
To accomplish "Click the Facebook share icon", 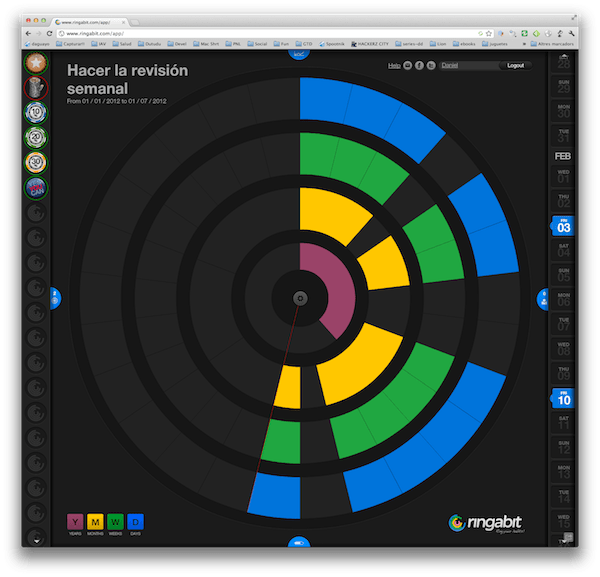I will (419, 65).
